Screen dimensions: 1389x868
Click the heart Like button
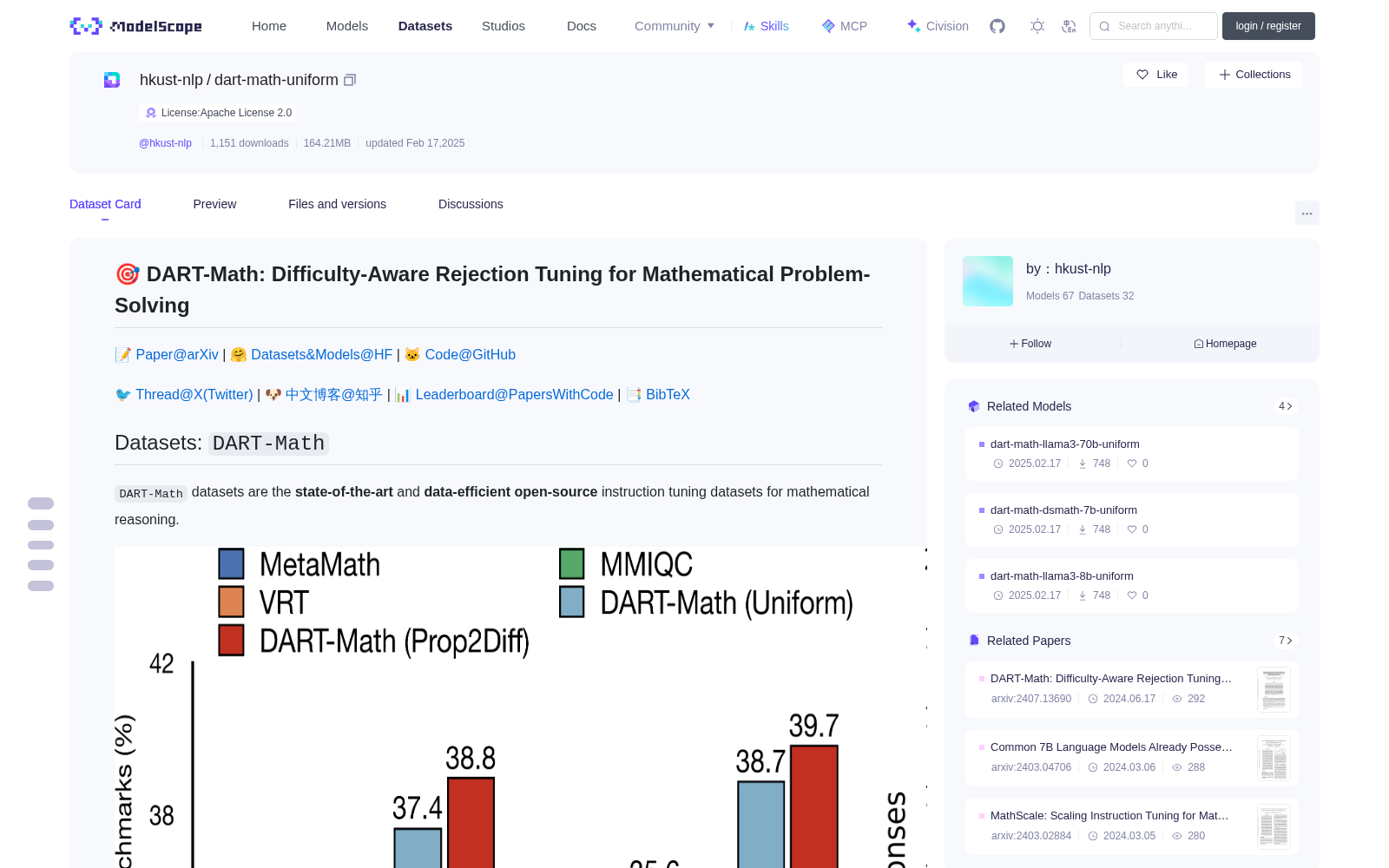pyautogui.click(x=1156, y=75)
